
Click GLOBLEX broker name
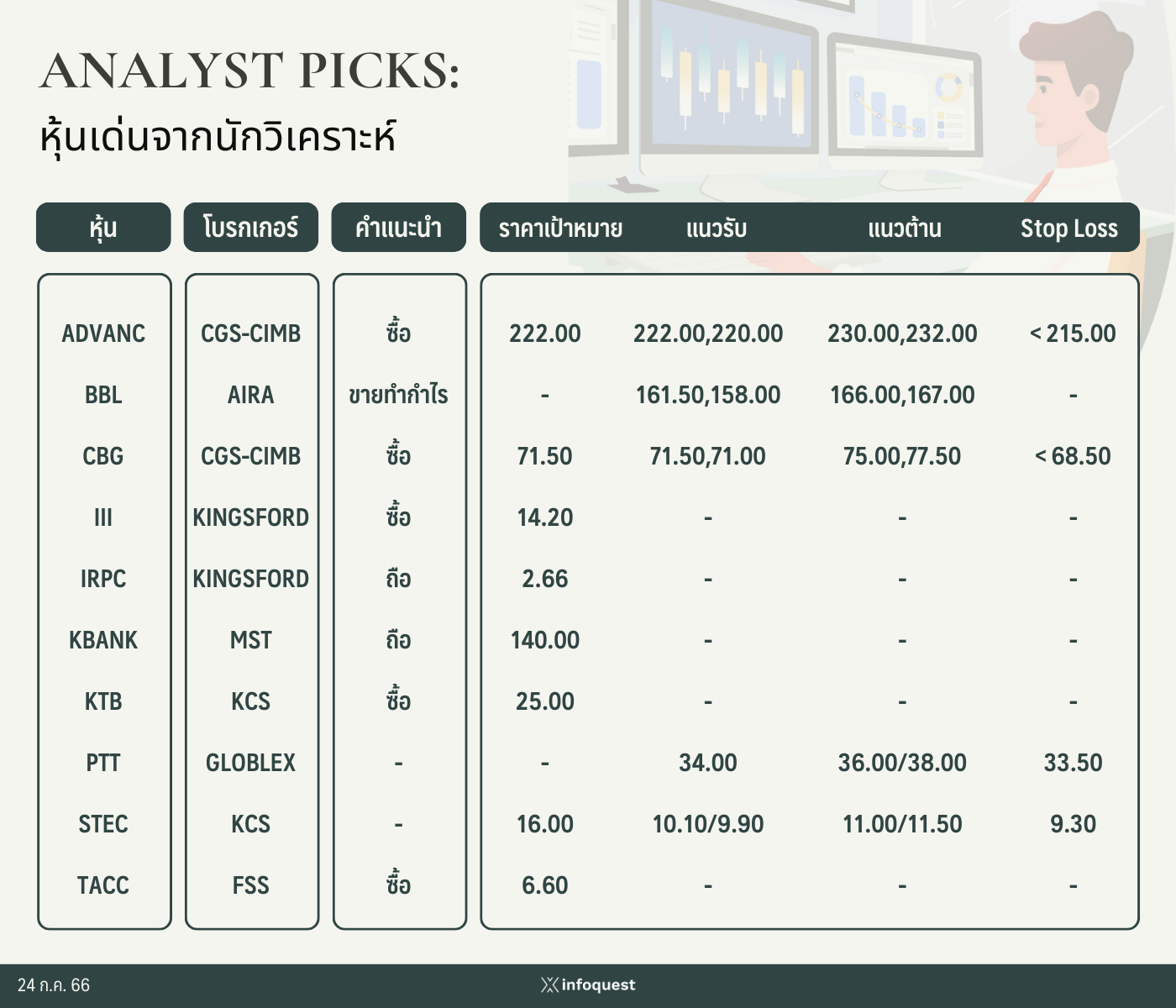(x=251, y=763)
